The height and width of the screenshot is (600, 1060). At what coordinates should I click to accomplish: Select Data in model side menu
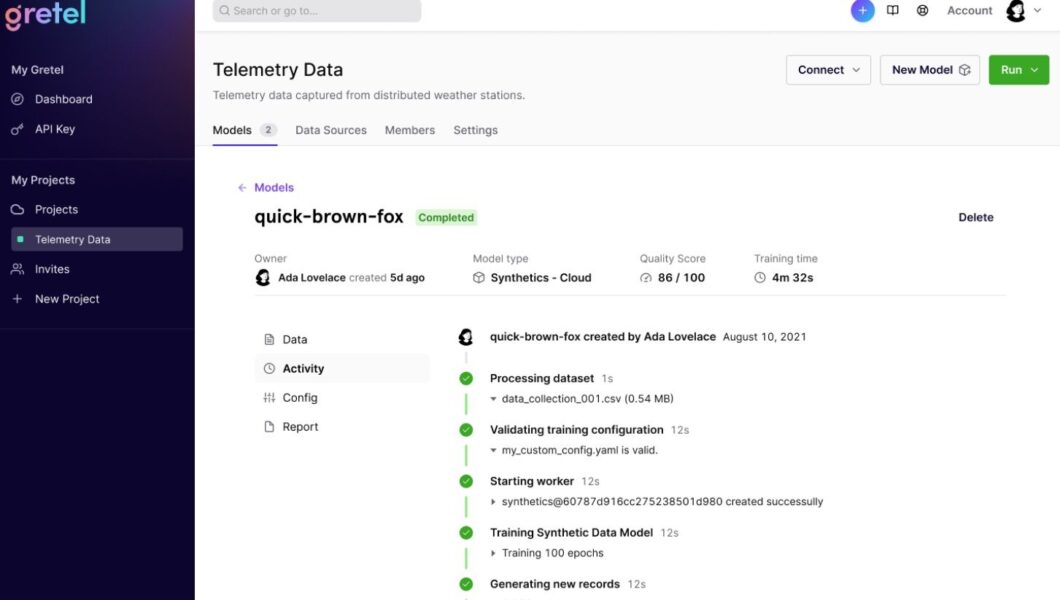[x=342, y=339]
